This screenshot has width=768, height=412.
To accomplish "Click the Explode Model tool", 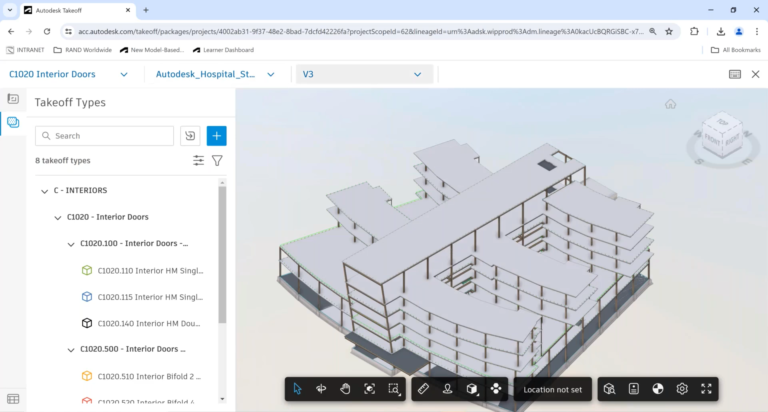I will 496,389.
